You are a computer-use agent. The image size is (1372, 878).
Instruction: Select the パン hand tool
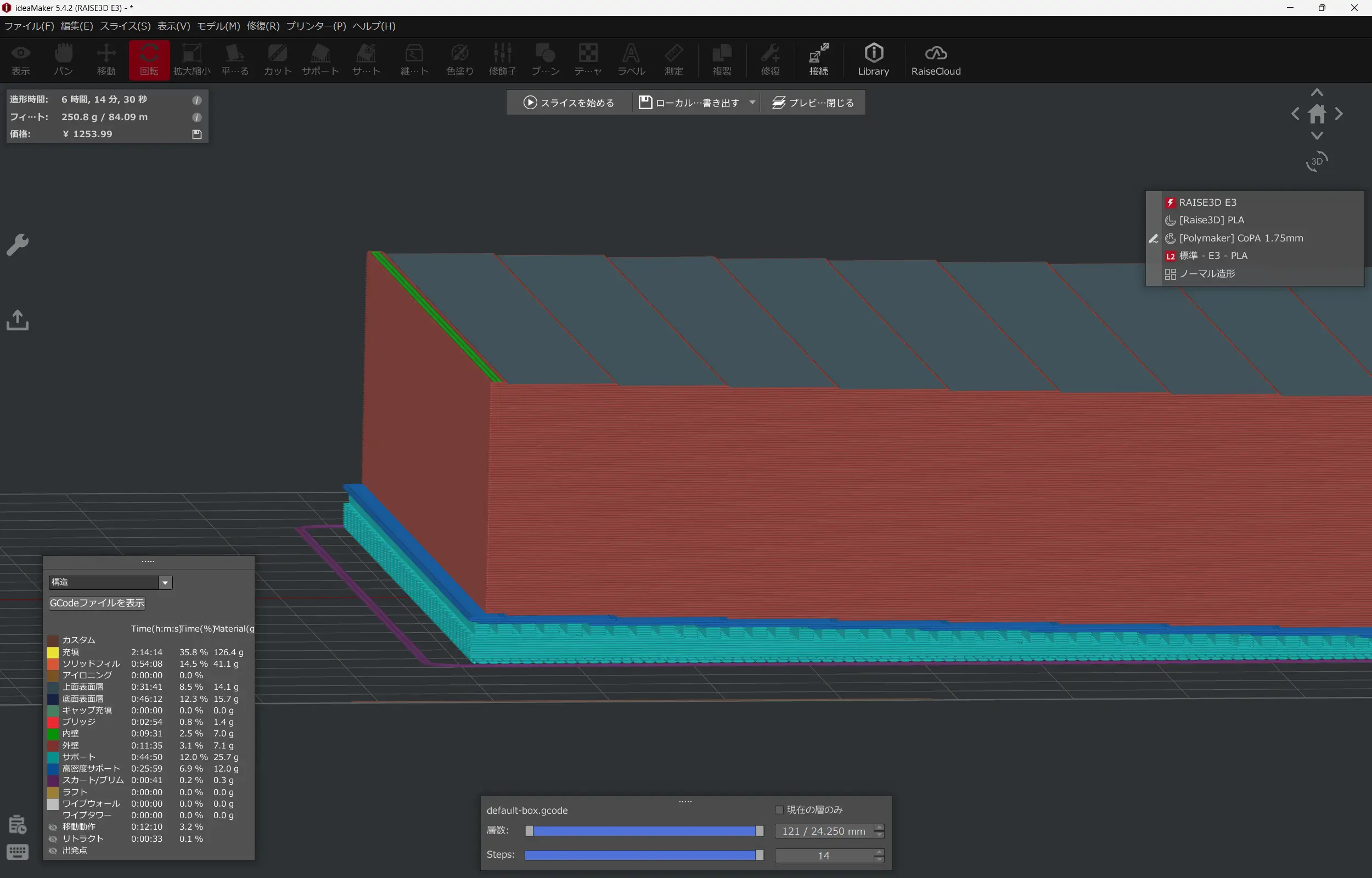pos(63,60)
